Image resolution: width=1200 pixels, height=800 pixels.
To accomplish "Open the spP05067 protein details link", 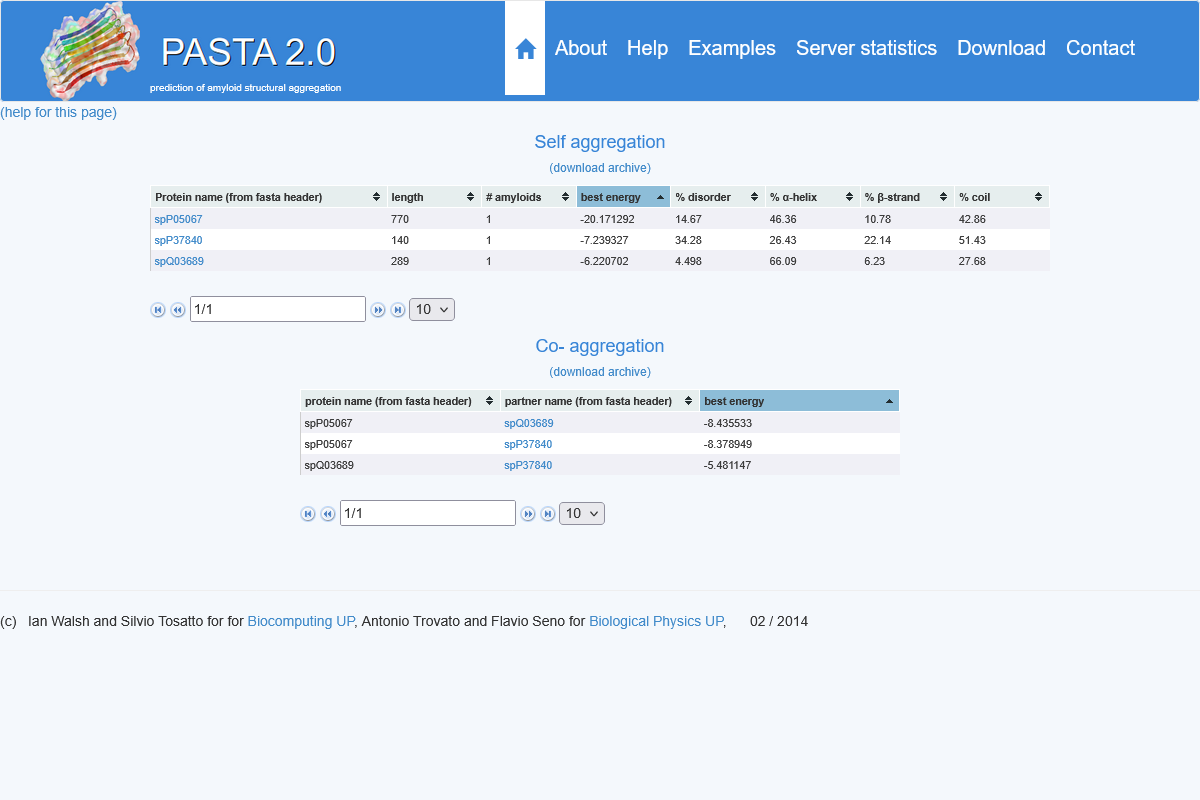I will point(178,218).
